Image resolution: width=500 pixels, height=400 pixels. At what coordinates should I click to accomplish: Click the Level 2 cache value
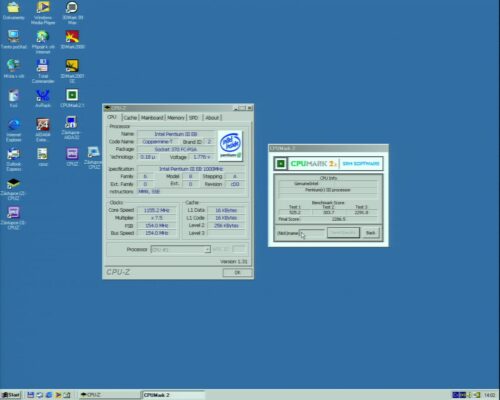pos(227,226)
